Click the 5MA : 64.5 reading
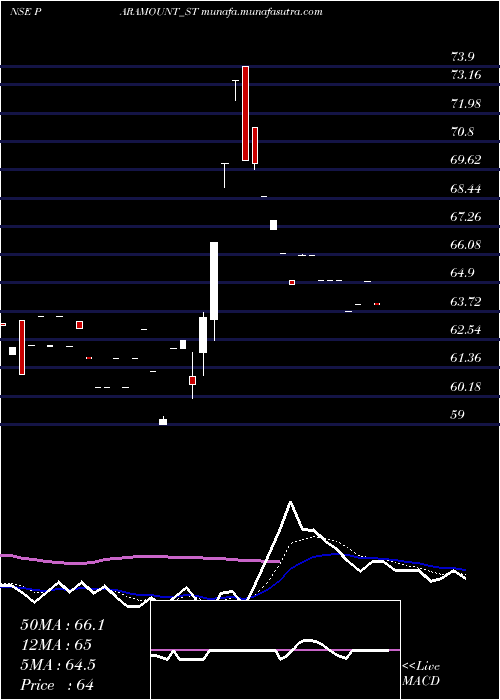The height and width of the screenshot is (700, 500). (58, 664)
